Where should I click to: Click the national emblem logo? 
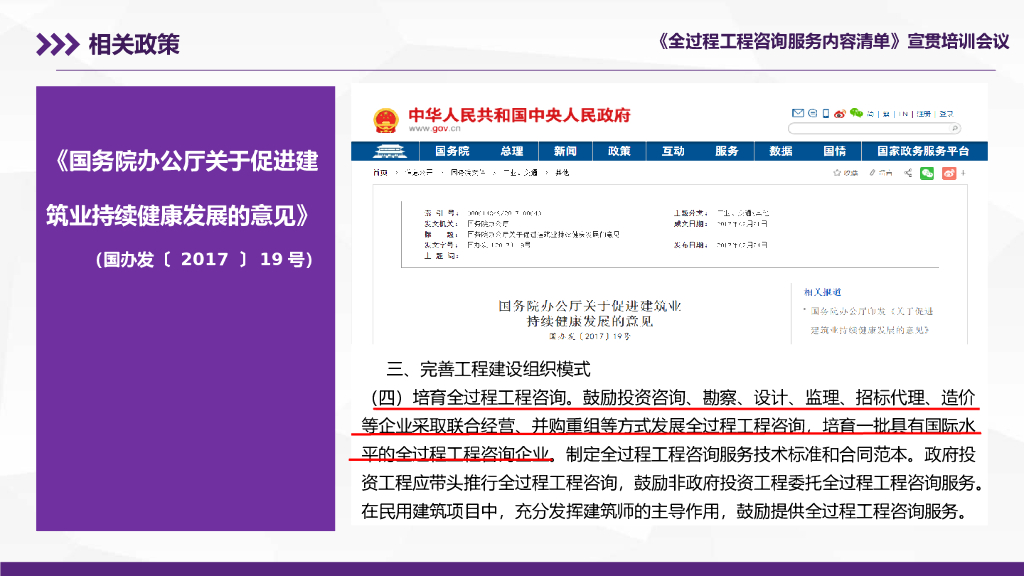pyautogui.click(x=386, y=120)
